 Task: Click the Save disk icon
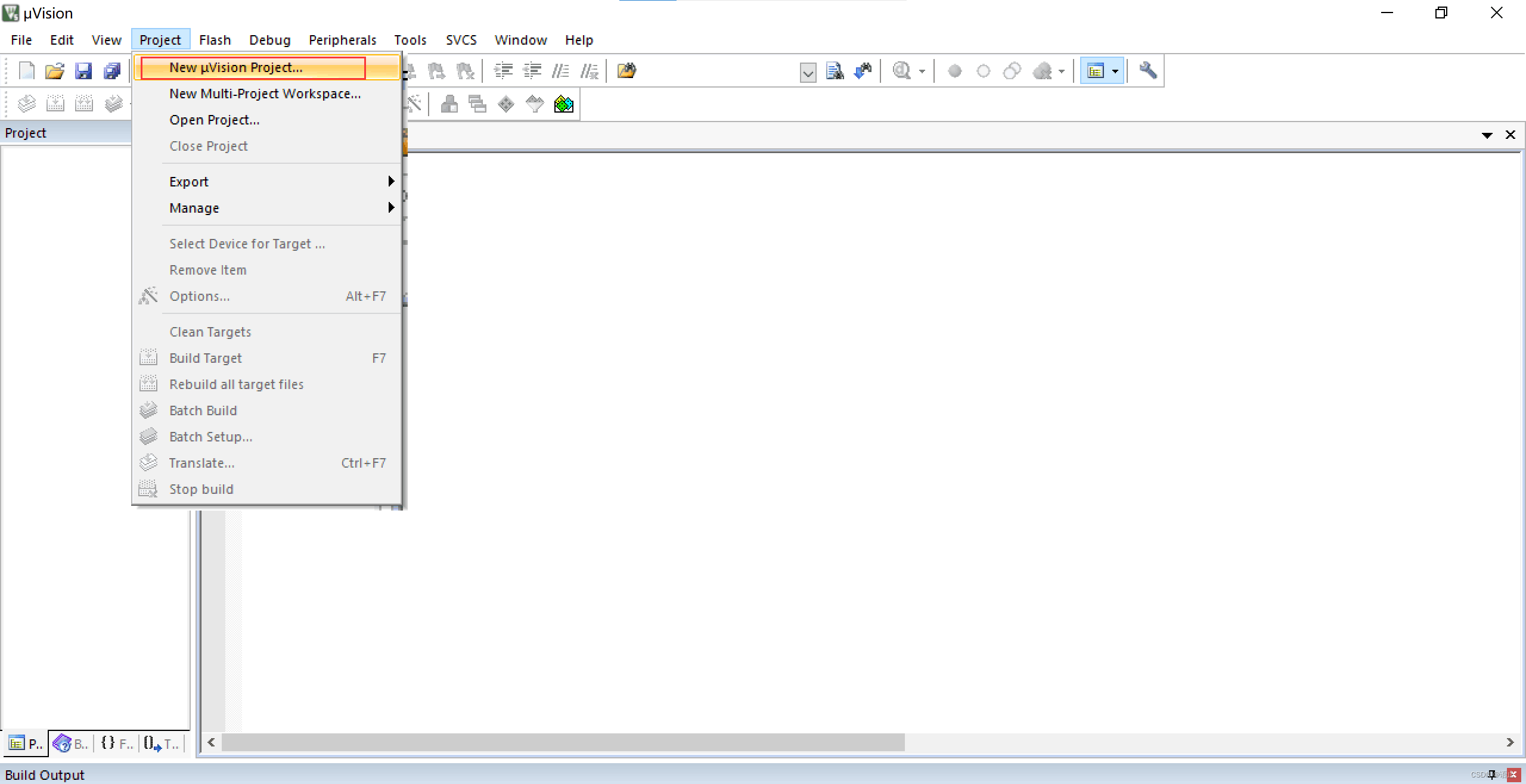(83, 71)
